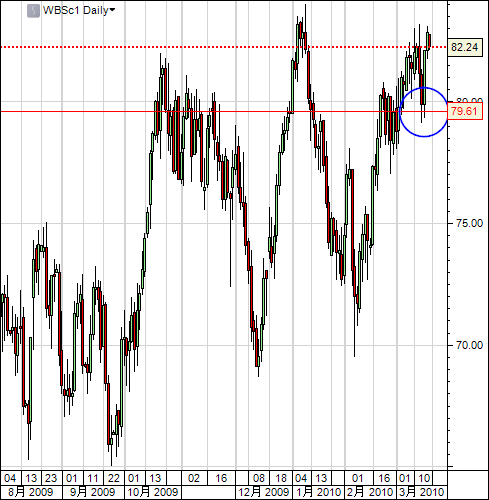Click the 9月 2009 month label
Image resolution: width=489 pixels, height=500 pixels.
(x=92, y=492)
